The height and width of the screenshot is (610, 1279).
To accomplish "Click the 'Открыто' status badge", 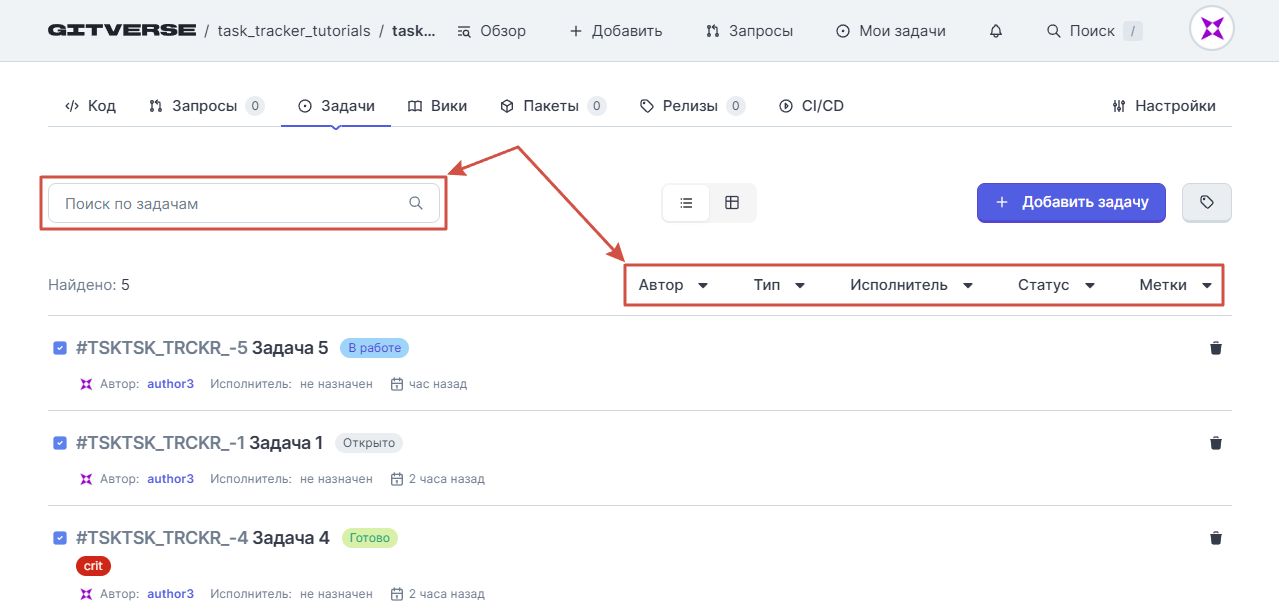I will (x=369, y=443).
